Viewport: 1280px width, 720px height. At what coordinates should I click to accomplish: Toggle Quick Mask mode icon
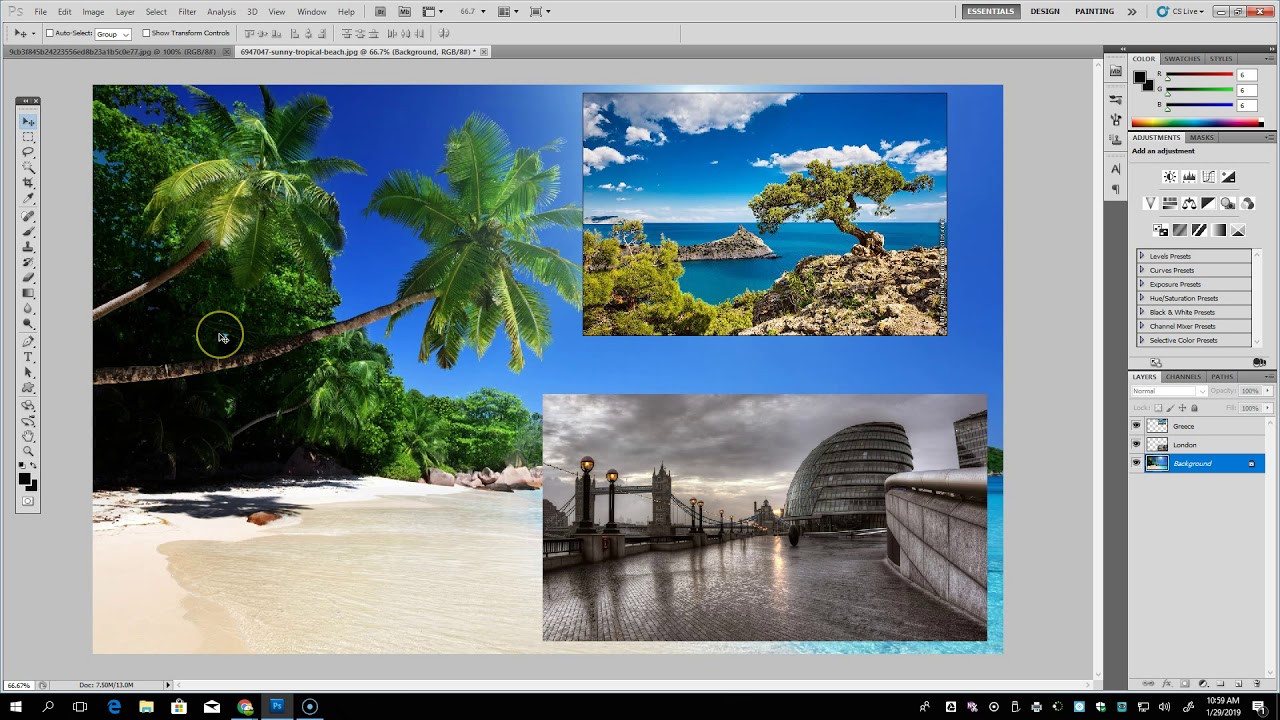pyautogui.click(x=28, y=501)
